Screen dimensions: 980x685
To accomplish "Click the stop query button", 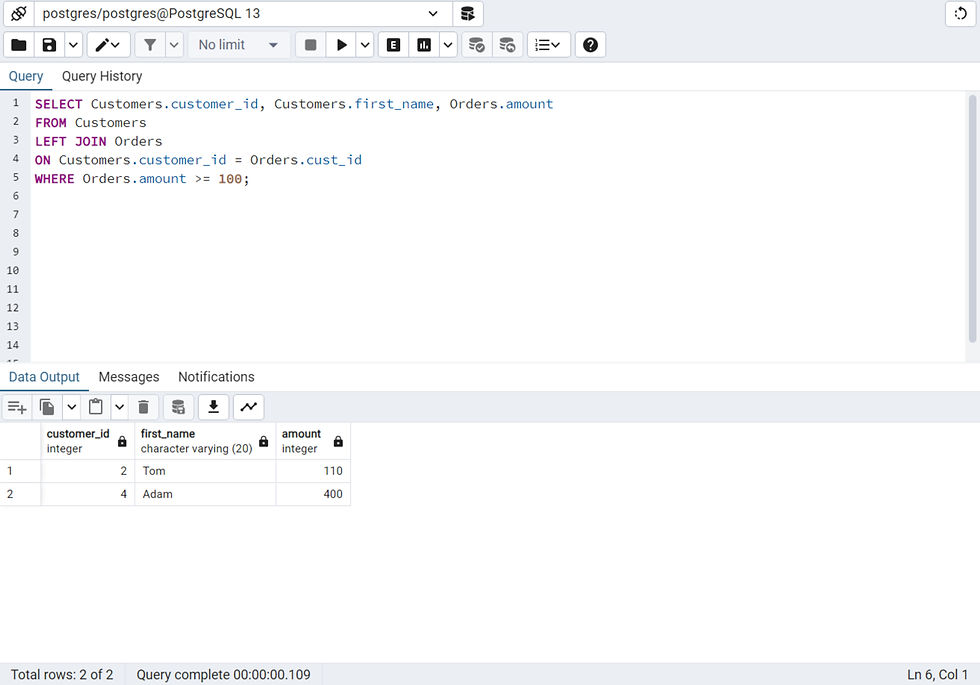I will tap(310, 44).
